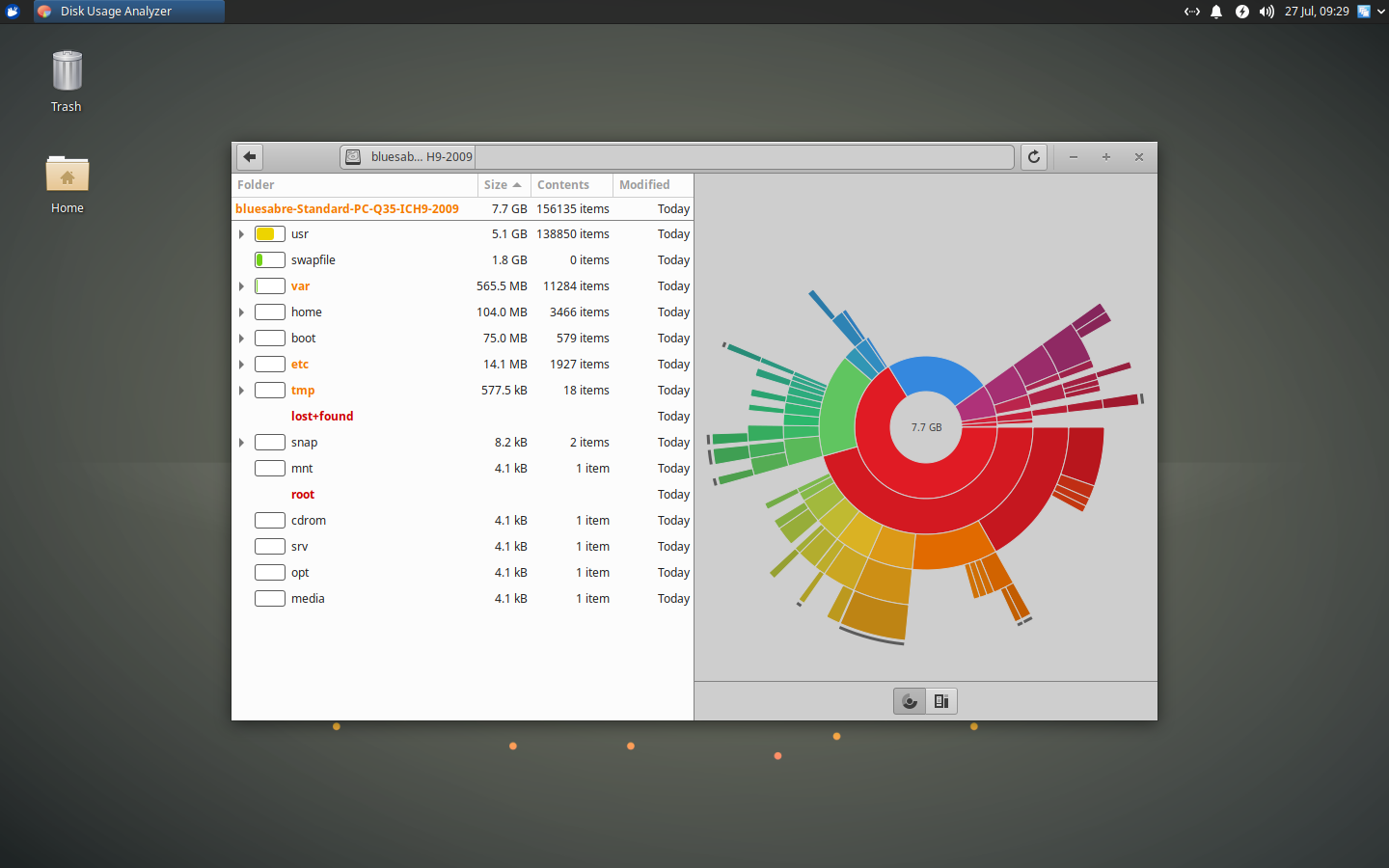1389x868 pixels.
Task: Expand the var folder row
Action: [241, 285]
